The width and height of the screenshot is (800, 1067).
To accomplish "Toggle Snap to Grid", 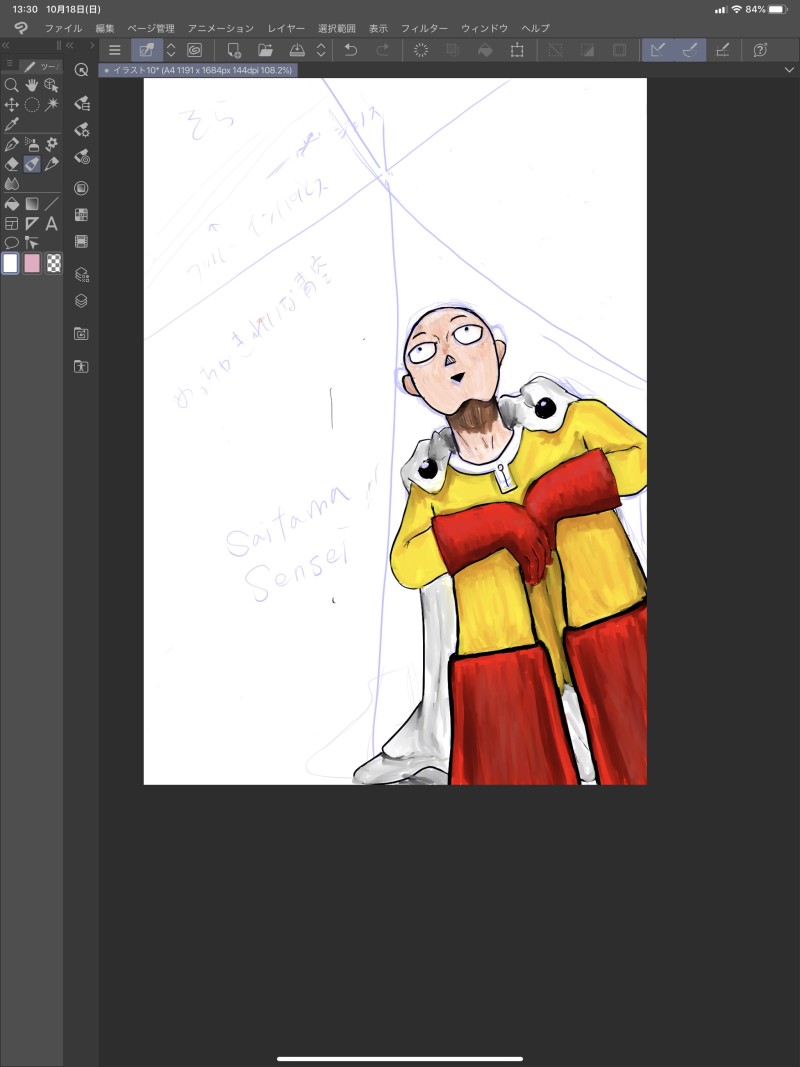I will (x=722, y=50).
